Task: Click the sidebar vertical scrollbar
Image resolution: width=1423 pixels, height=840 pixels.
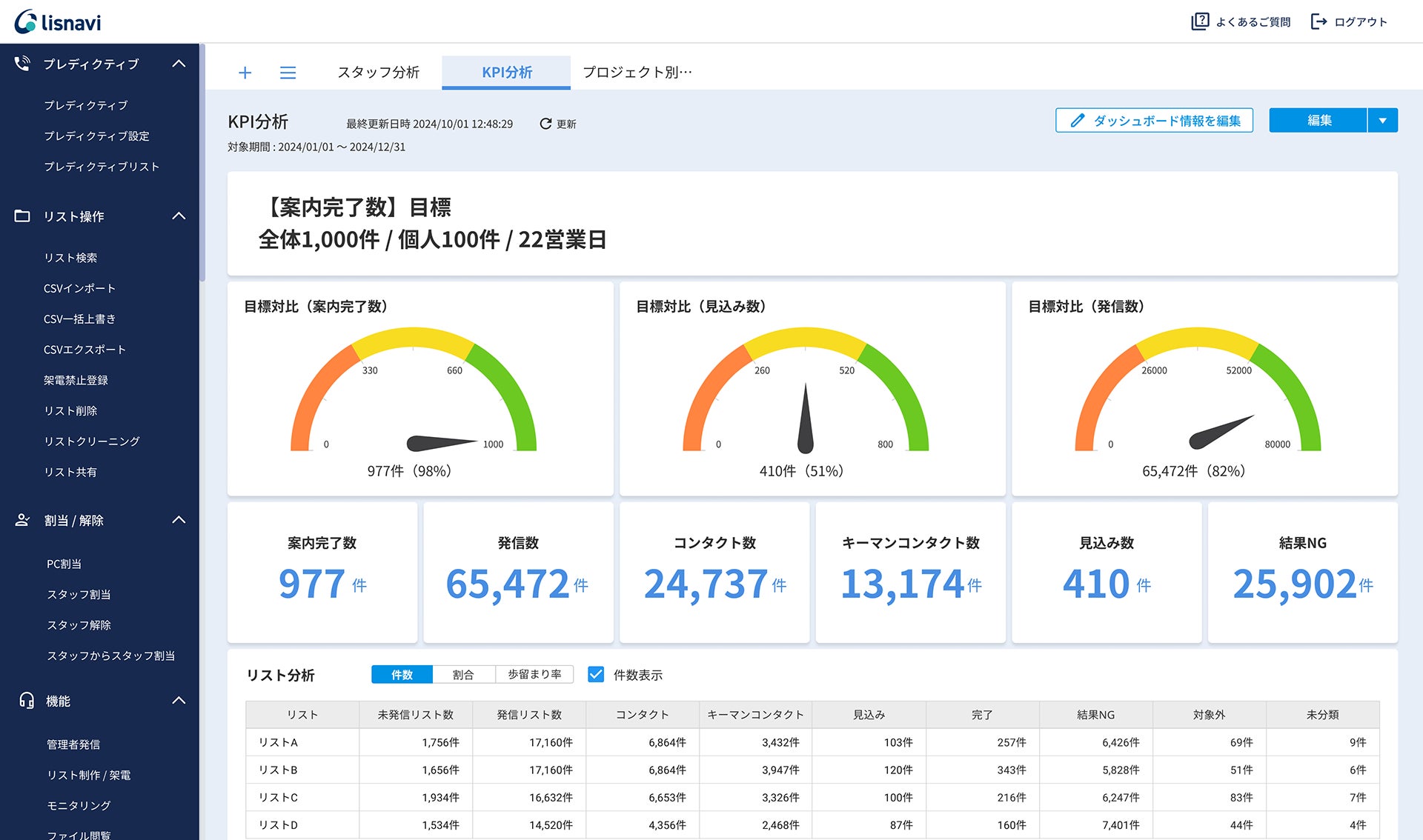Action: (x=202, y=163)
